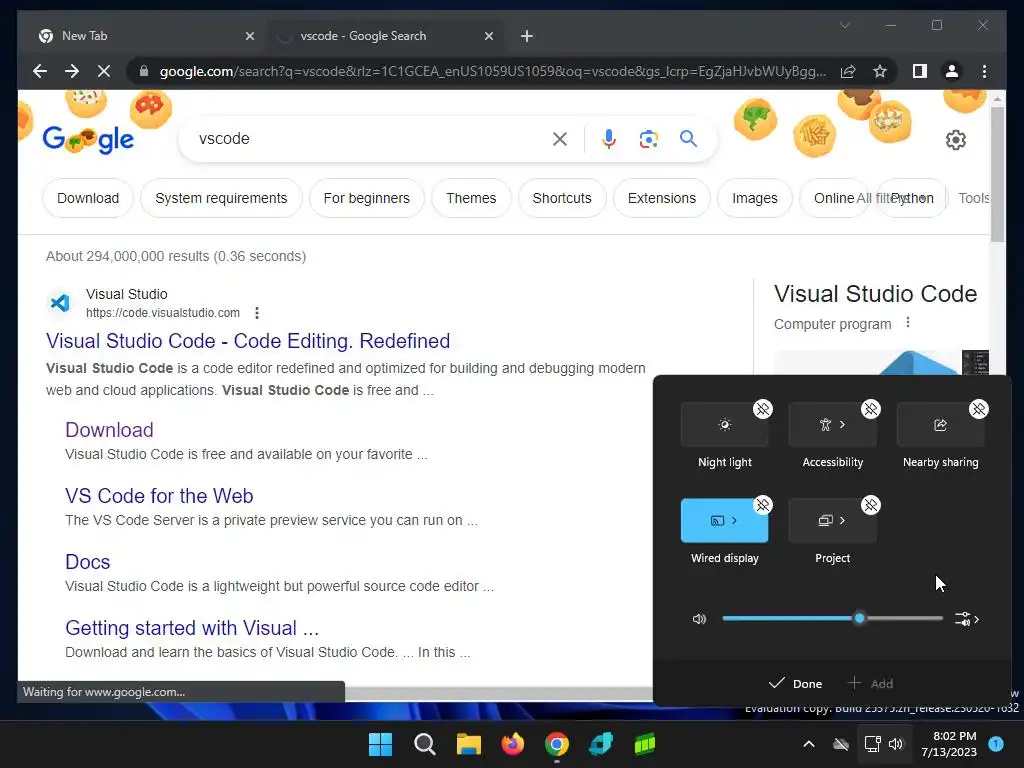Open File Explorer from taskbar

(468, 744)
